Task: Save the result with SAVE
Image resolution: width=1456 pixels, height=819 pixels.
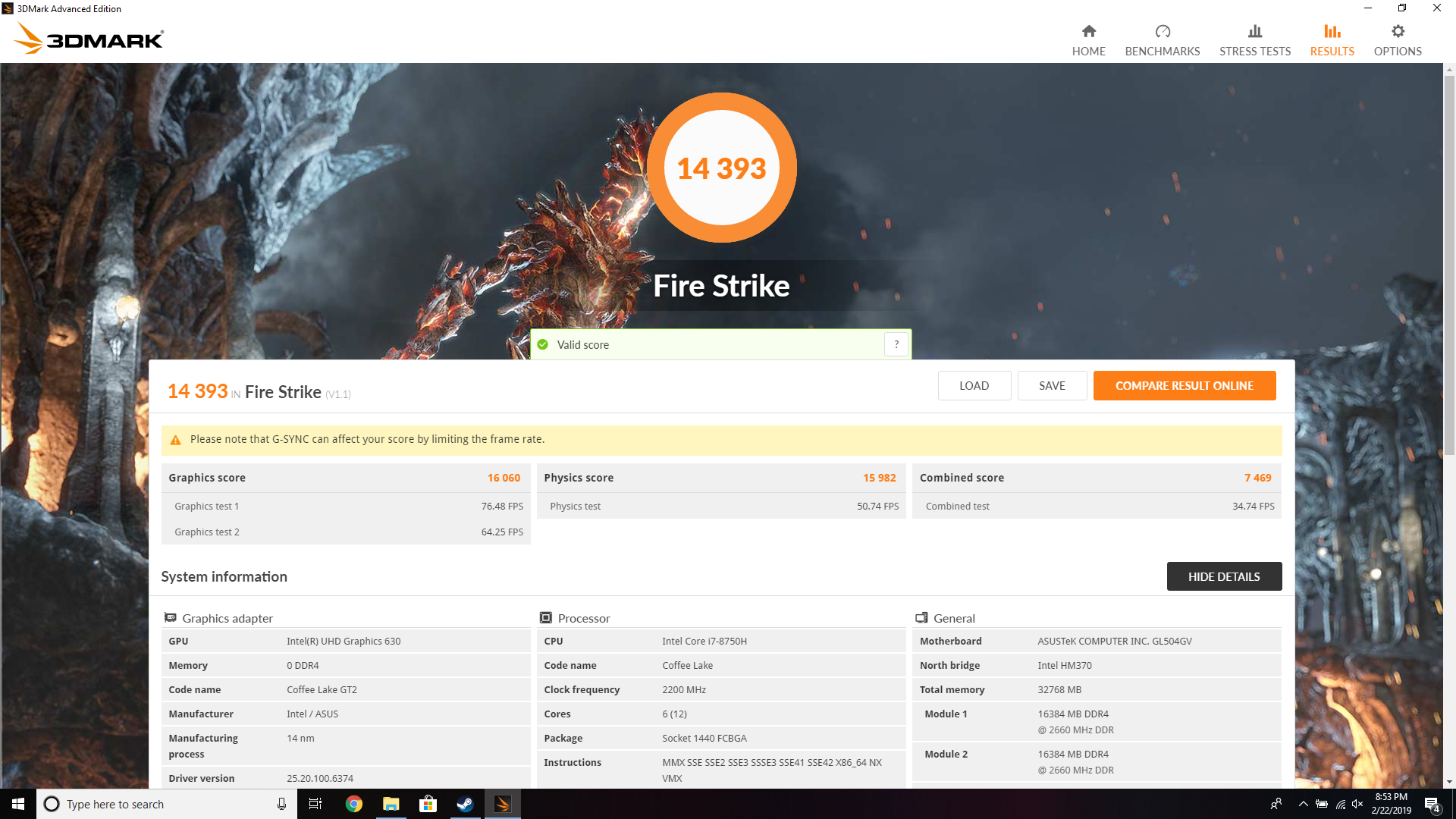Action: [x=1052, y=385]
